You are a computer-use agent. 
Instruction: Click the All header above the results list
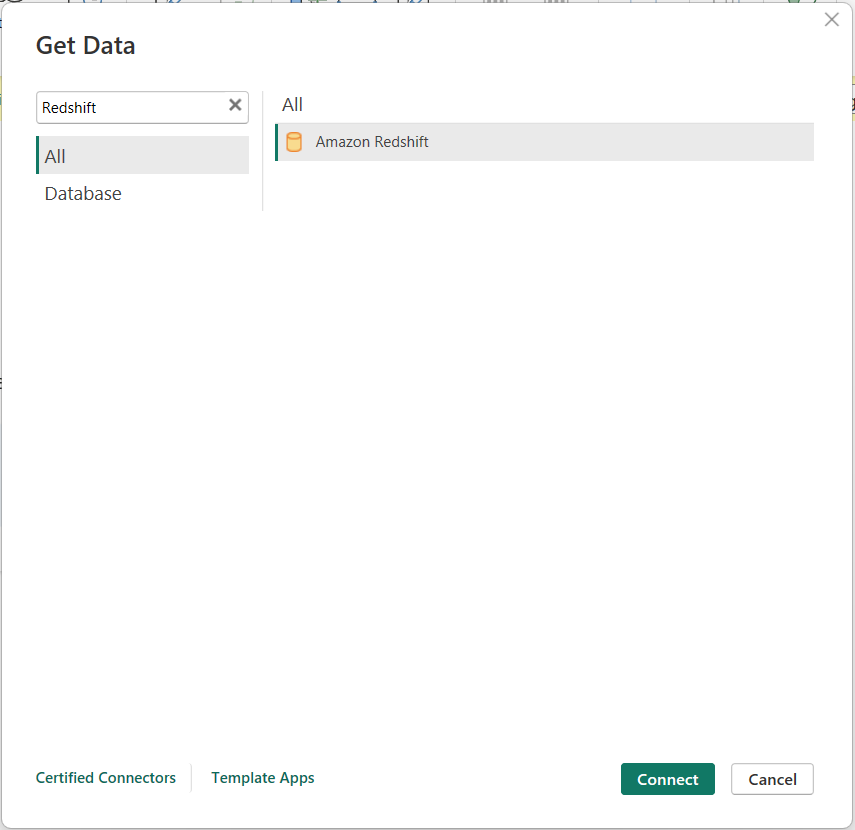click(292, 104)
